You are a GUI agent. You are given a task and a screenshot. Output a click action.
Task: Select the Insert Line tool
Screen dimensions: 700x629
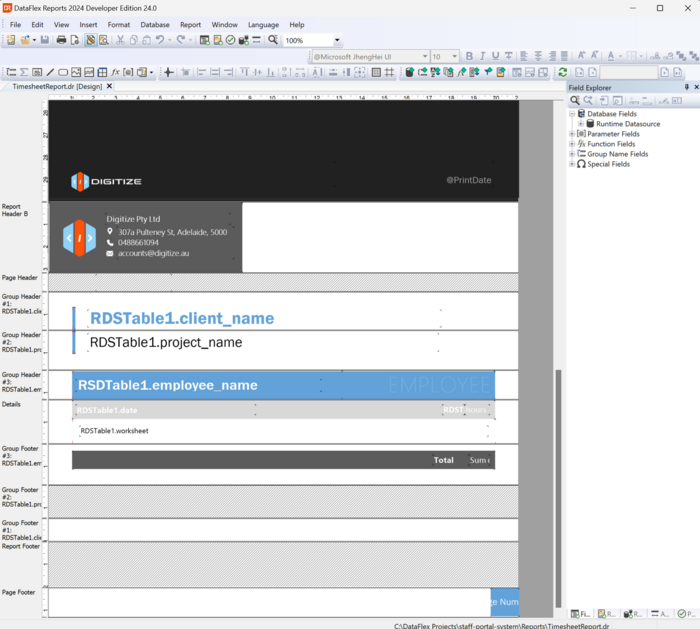pos(50,72)
